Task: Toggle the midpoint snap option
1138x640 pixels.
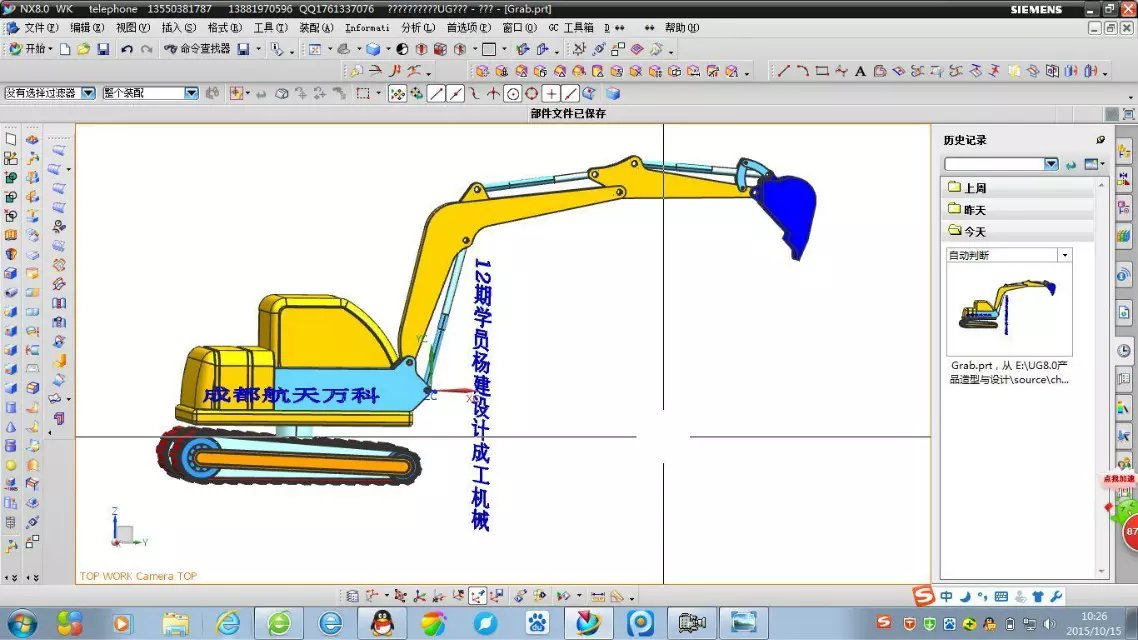Action: 455,94
